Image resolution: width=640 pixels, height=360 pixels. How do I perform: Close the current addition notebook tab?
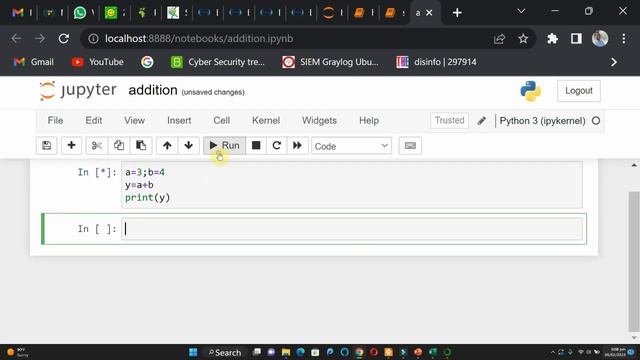coord(429,13)
